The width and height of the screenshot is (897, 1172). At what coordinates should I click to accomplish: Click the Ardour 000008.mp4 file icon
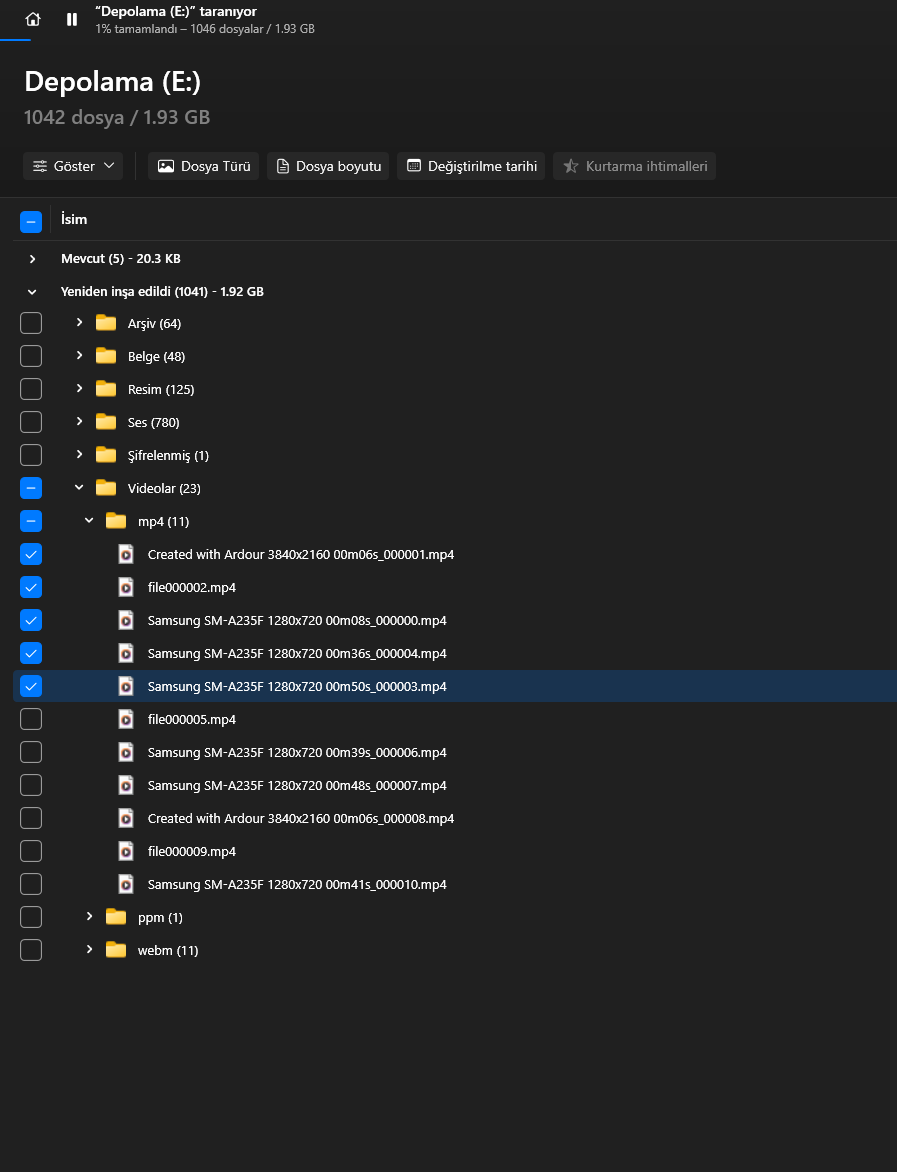pyautogui.click(x=126, y=818)
